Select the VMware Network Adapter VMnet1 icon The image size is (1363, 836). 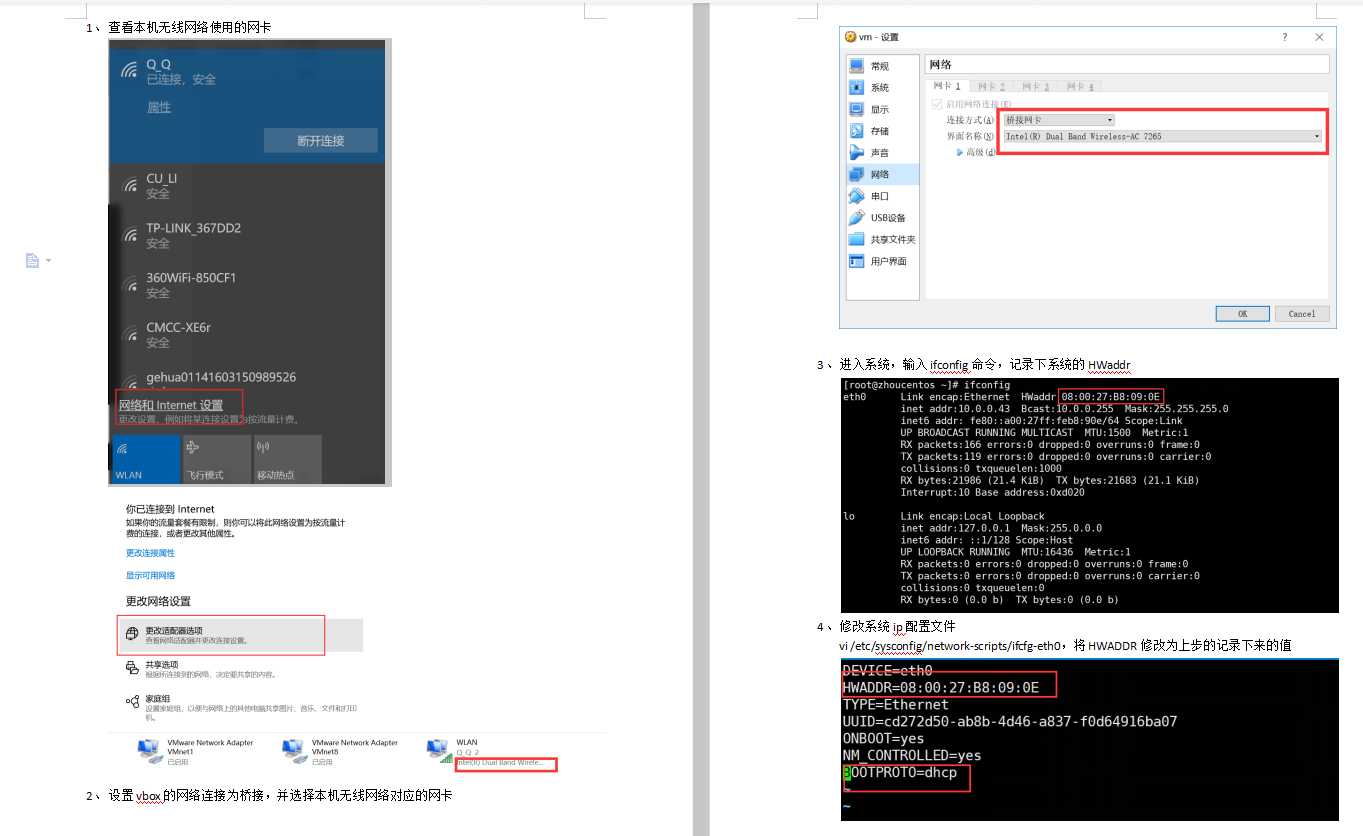(x=149, y=751)
